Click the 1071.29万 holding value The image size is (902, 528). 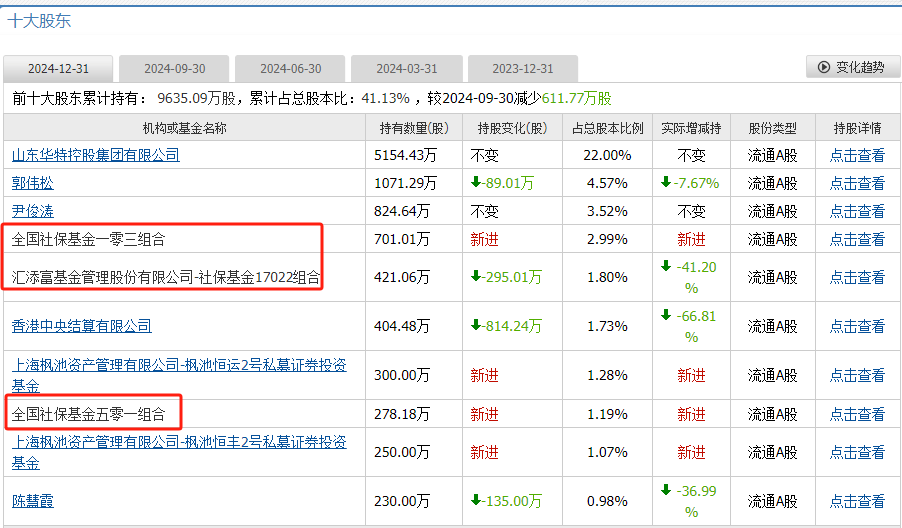(406, 183)
